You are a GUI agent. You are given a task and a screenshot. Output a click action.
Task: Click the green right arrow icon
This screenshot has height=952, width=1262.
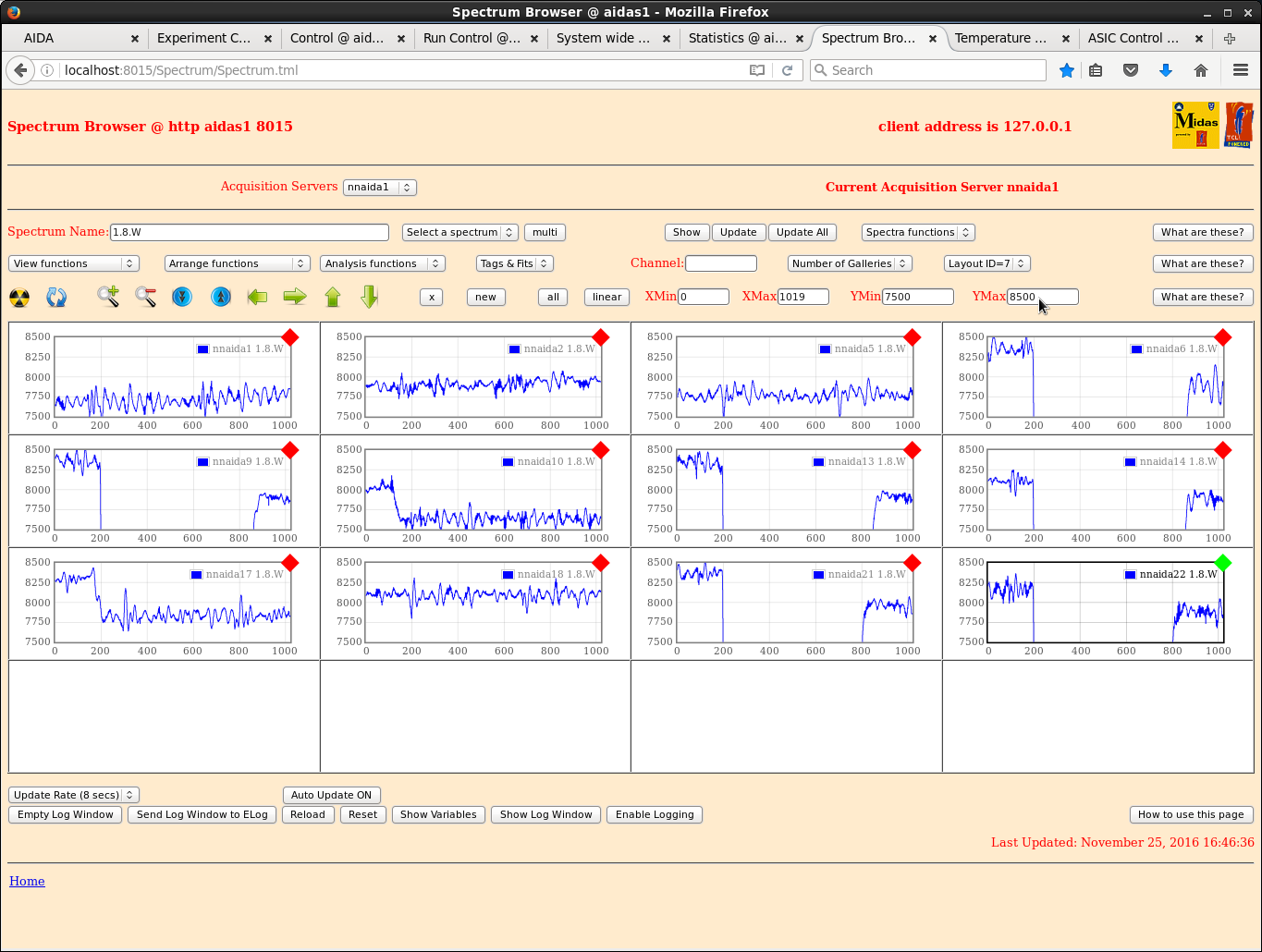(x=295, y=297)
